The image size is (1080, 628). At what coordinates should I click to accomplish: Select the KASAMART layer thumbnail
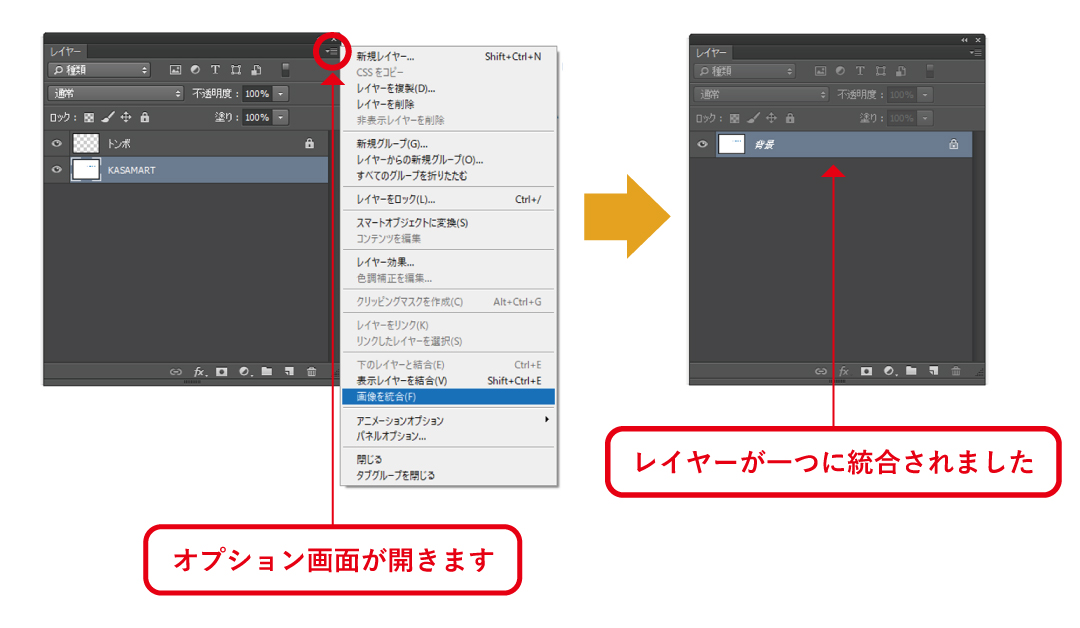coord(86,170)
